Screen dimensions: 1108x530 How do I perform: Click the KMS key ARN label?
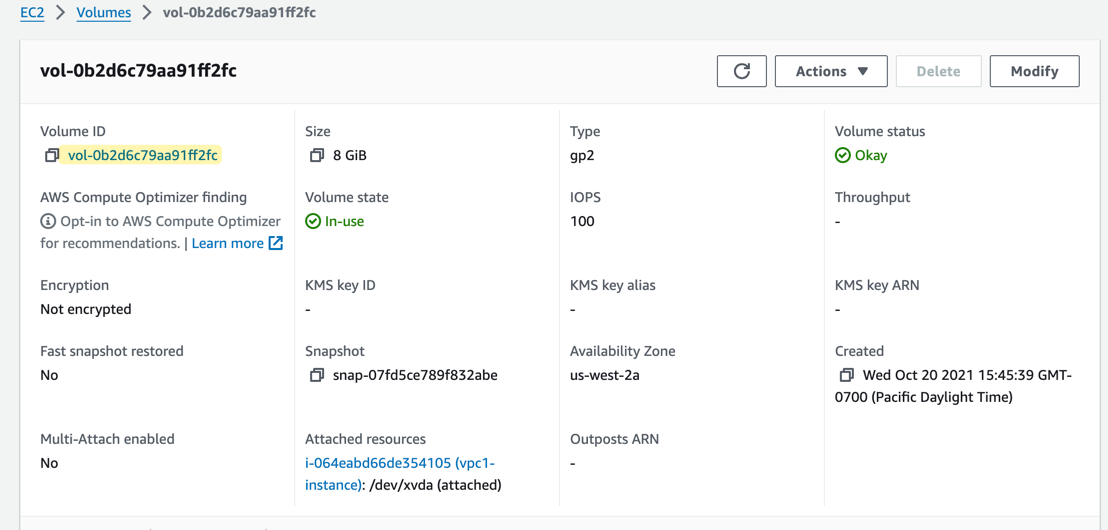pos(877,285)
